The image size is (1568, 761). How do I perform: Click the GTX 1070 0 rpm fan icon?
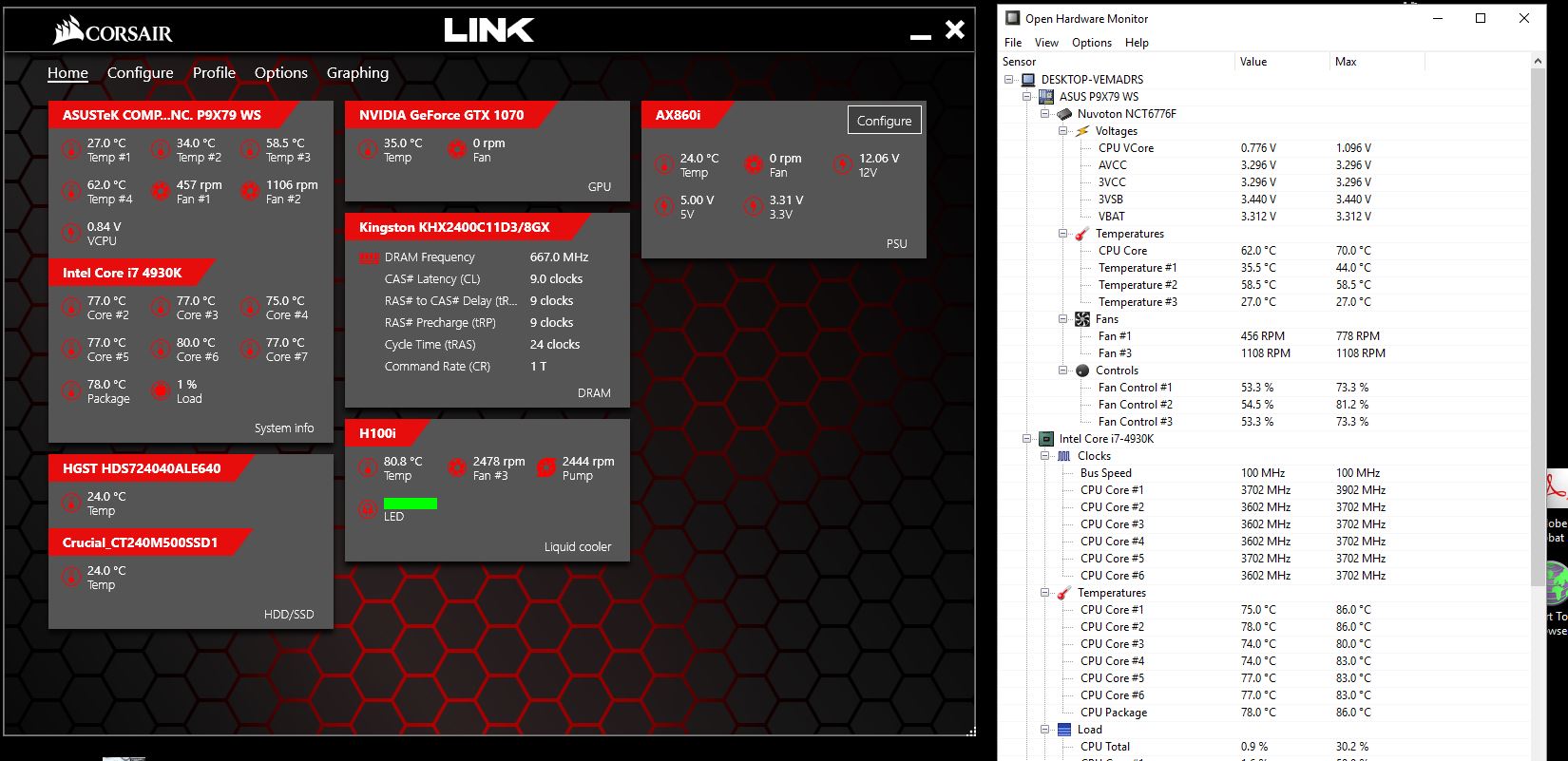point(457,149)
